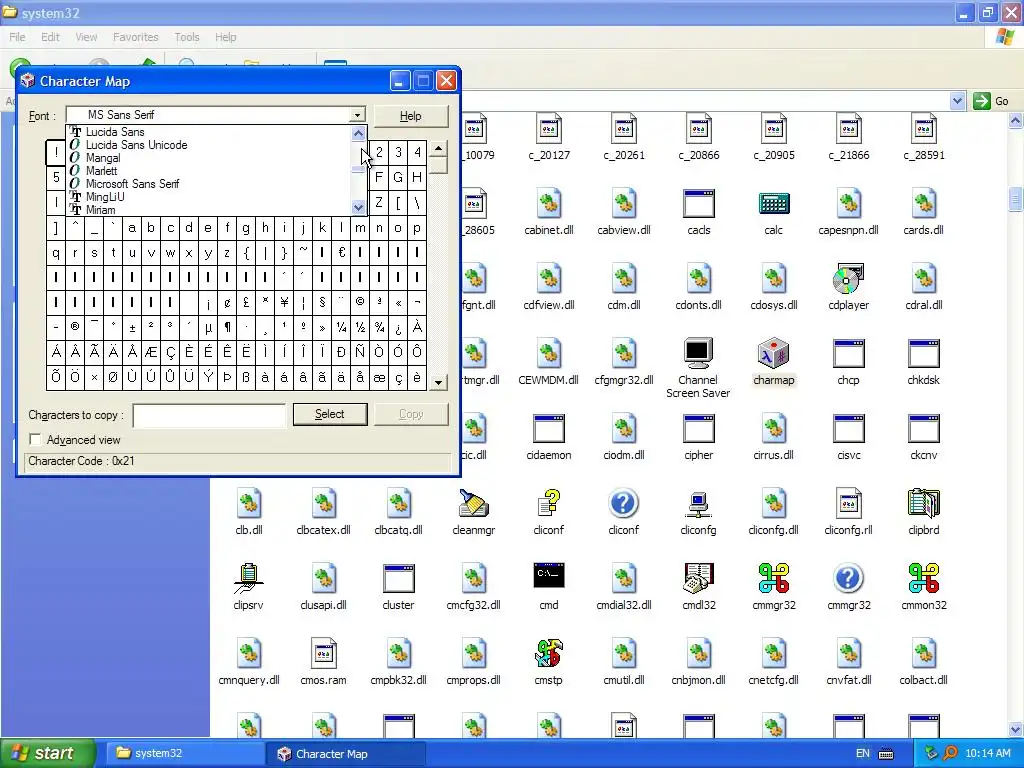Select the cmmgr32 question mark icon
Image resolution: width=1024 pixels, height=768 pixels.
[x=848, y=579]
